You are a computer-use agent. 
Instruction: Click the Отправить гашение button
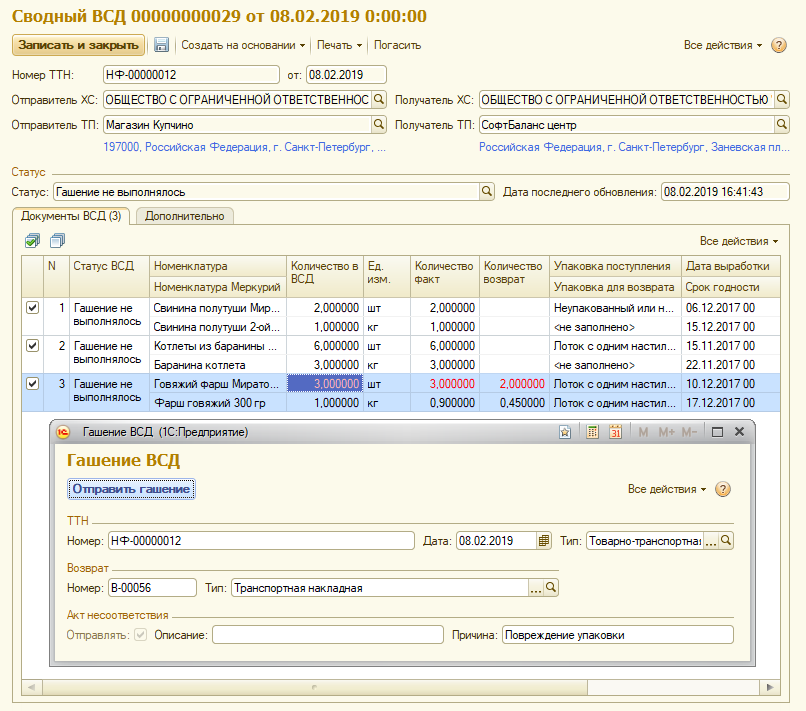131,489
